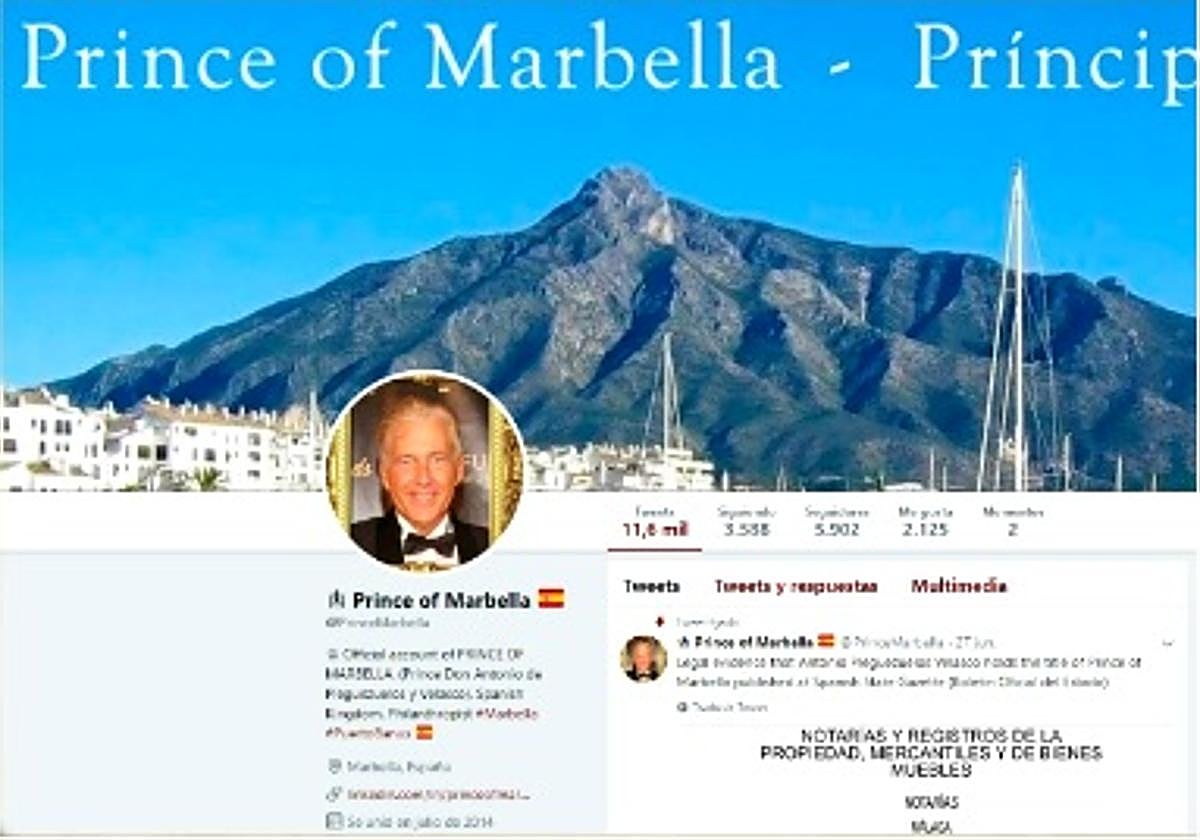Switch to Tweets y respuestas tab
Screen dimensions: 1200x840
(795, 587)
